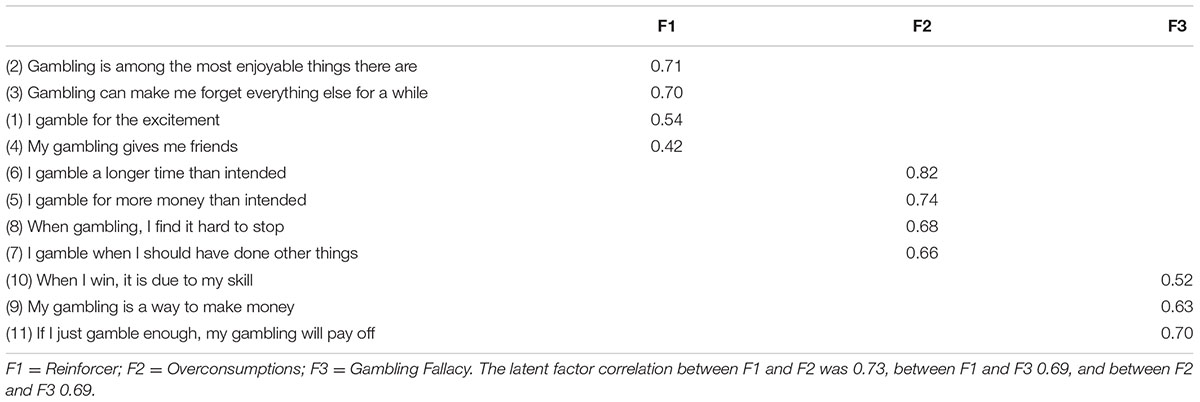Viewport: 1200px width, 402px height.
Task: Select the 0.82 loading under F2
Action: click(x=922, y=173)
